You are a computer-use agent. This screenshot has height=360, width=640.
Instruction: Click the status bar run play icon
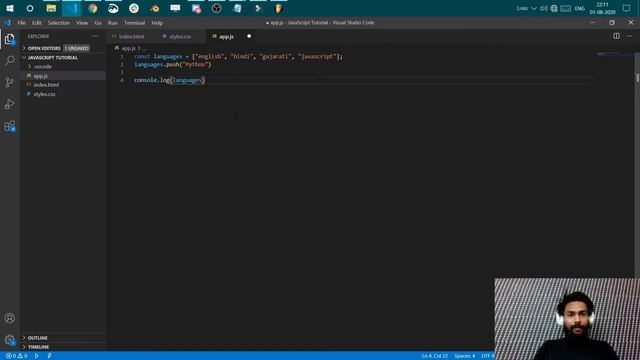click(37, 356)
